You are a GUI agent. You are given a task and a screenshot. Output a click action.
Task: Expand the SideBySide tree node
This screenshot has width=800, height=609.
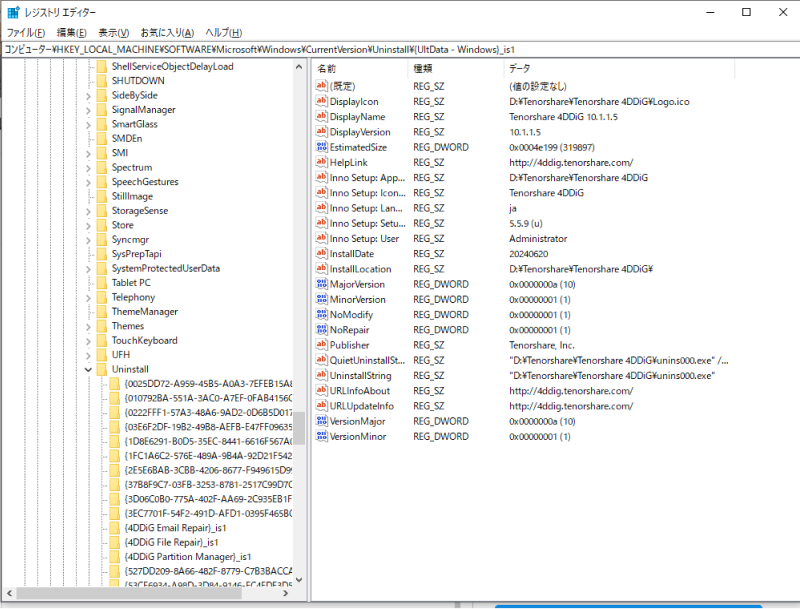(x=88, y=95)
